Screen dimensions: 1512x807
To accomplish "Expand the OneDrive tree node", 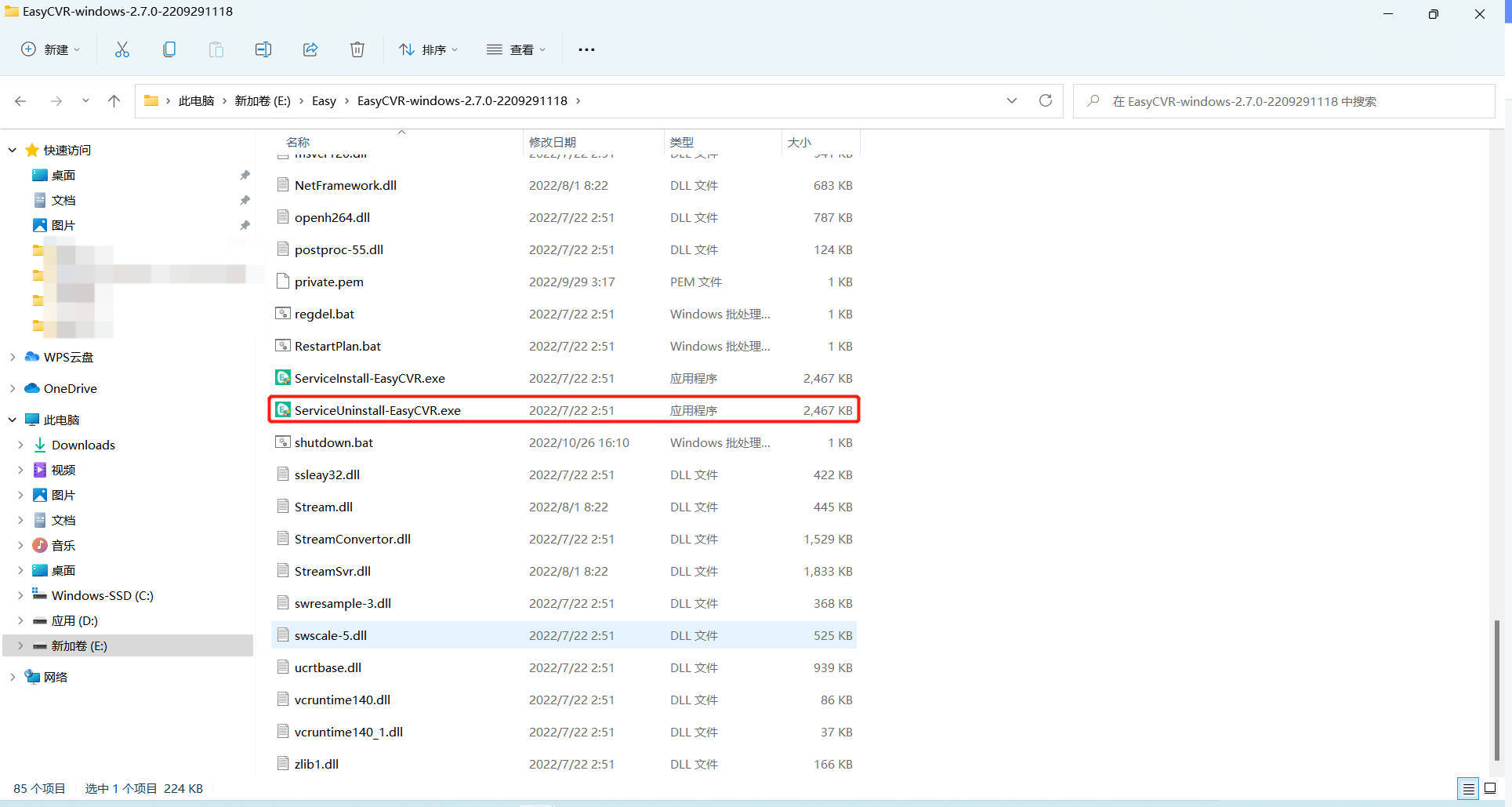I will (x=13, y=388).
